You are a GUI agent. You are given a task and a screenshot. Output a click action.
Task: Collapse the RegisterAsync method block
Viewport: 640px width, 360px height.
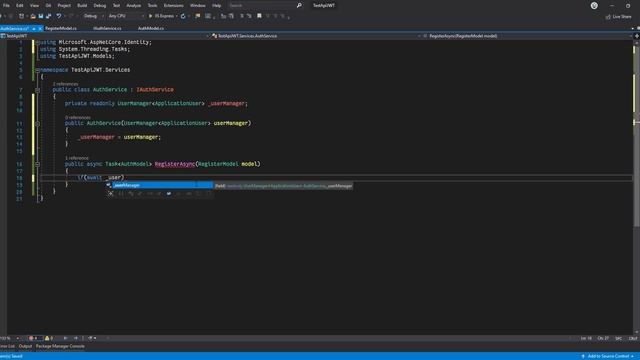tap(37, 164)
